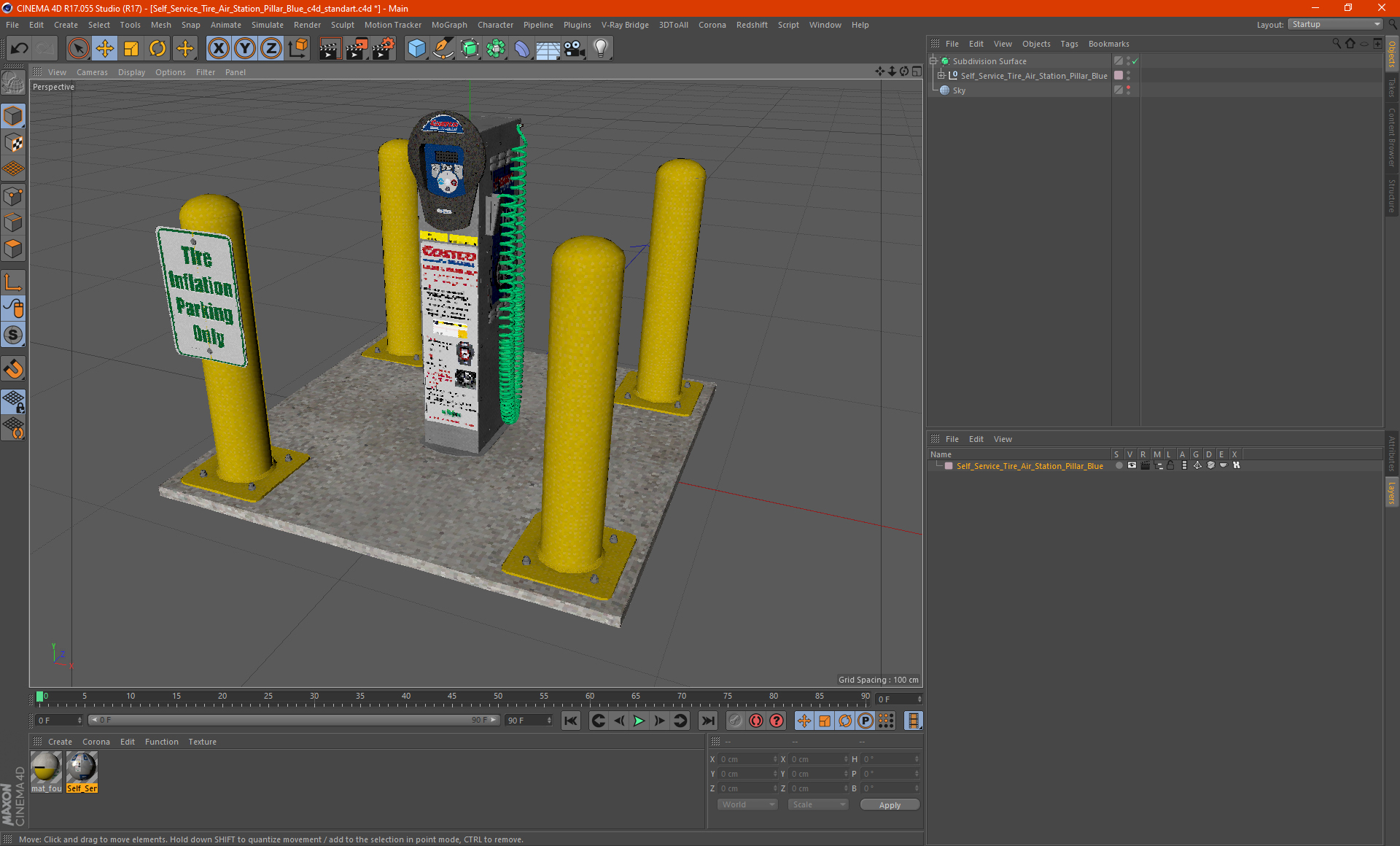Add a Light object

point(601,49)
